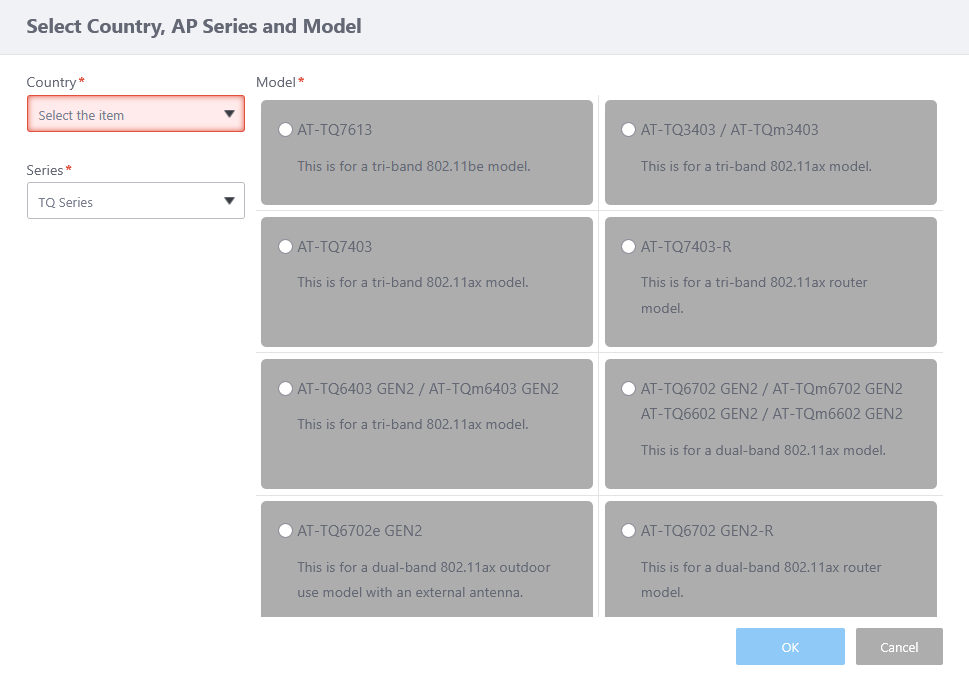This screenshot has height=690, width=969.
Task: Choose the AT-TQ3403 / AT-TQm3403 model
Action: click(x=629, y=129)
